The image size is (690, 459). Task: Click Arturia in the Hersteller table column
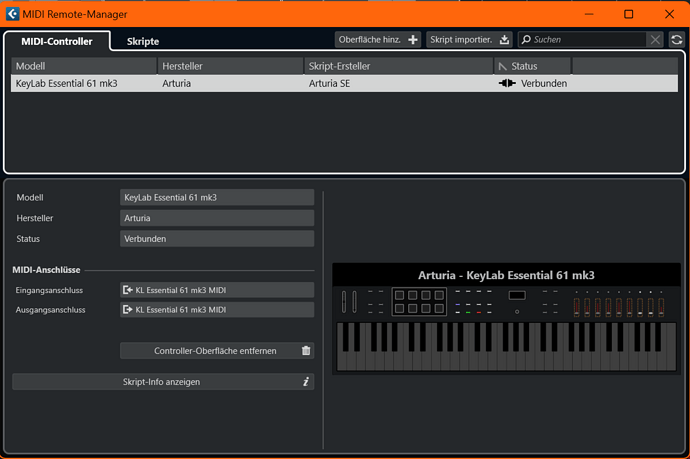click(176, 83)
